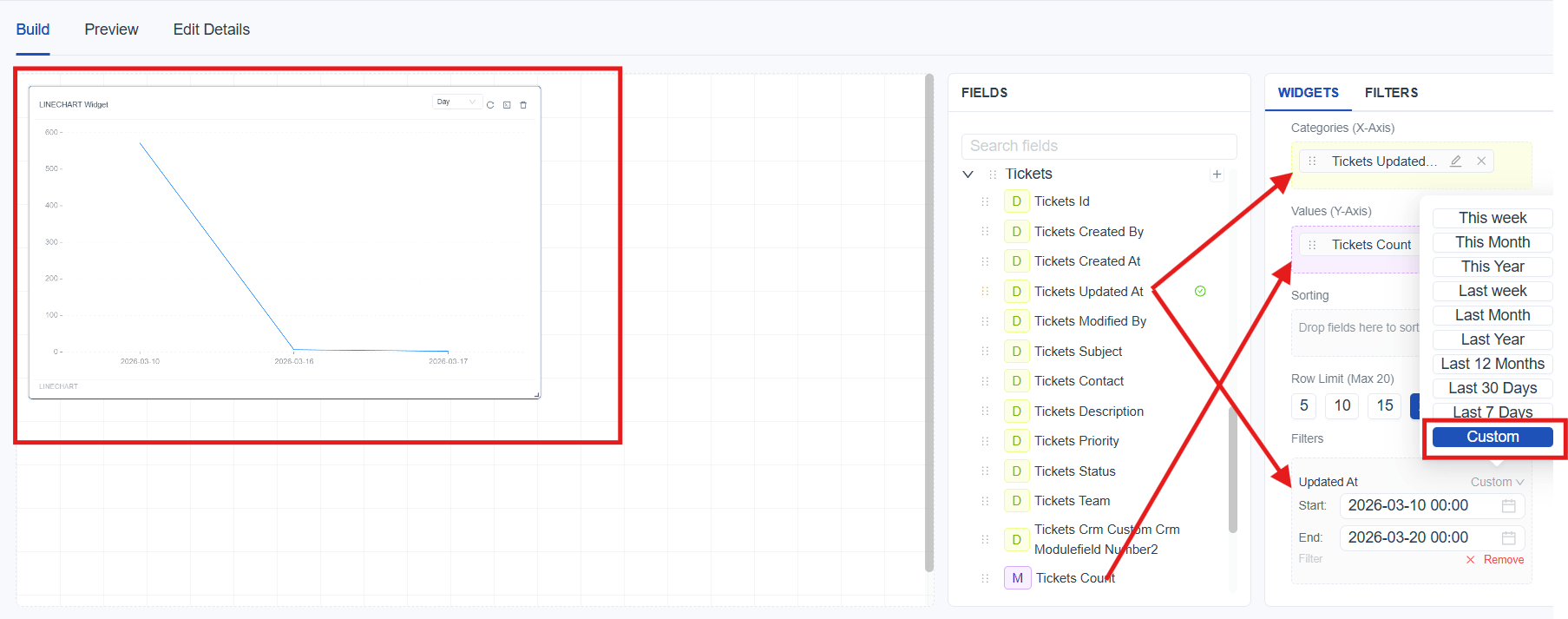Switch to the Preview tab

111,30
